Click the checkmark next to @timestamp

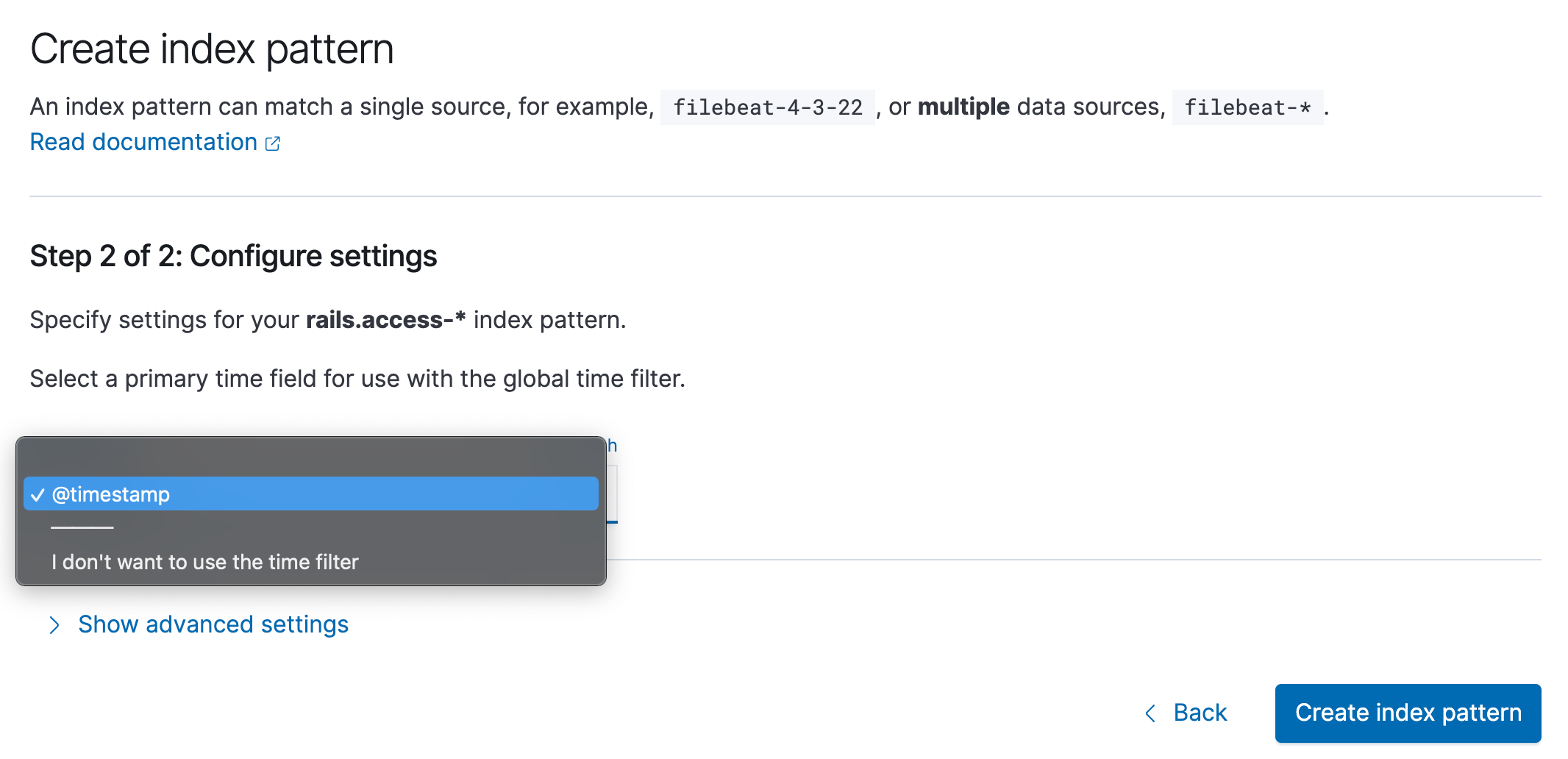(x=38, y=495)
